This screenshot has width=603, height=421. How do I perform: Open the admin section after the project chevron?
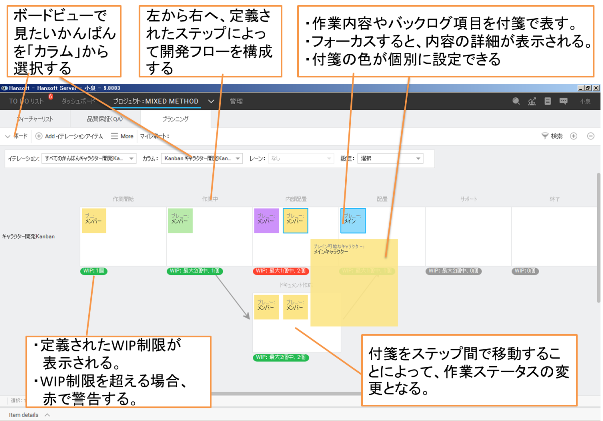(236, 101)
